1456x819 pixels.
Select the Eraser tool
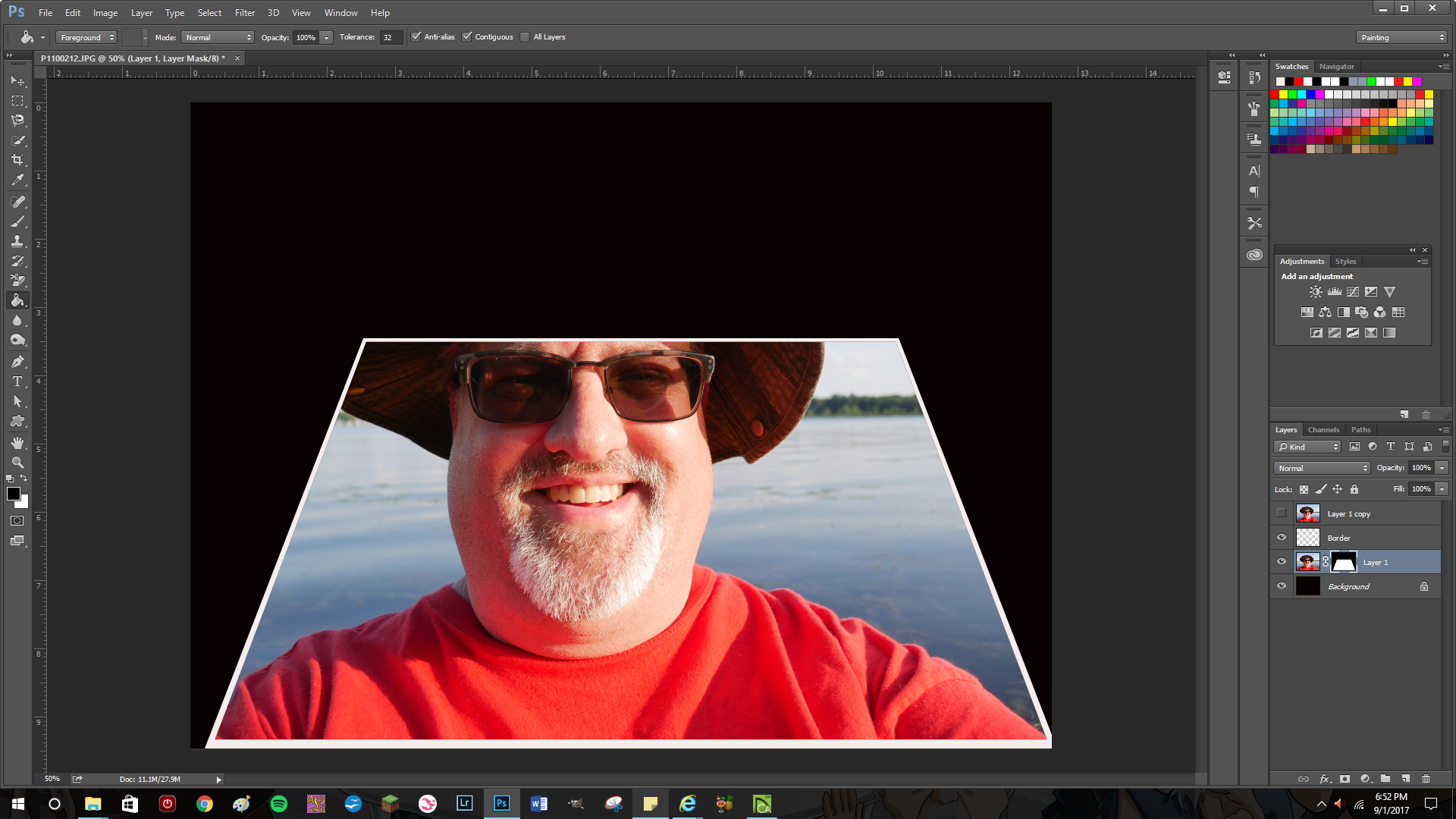click(17, 281)
